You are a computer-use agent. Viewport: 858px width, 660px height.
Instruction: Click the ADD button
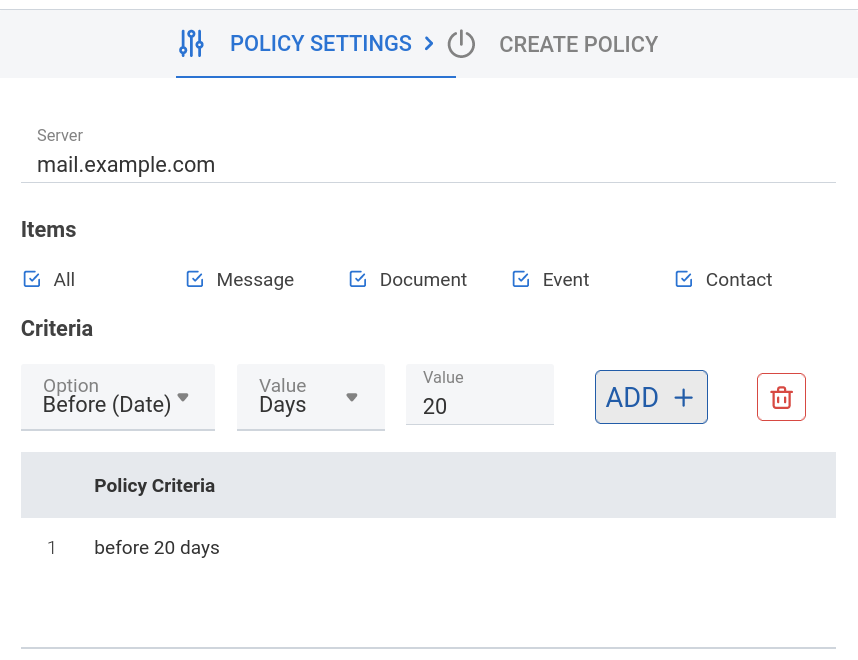[651, 397]
